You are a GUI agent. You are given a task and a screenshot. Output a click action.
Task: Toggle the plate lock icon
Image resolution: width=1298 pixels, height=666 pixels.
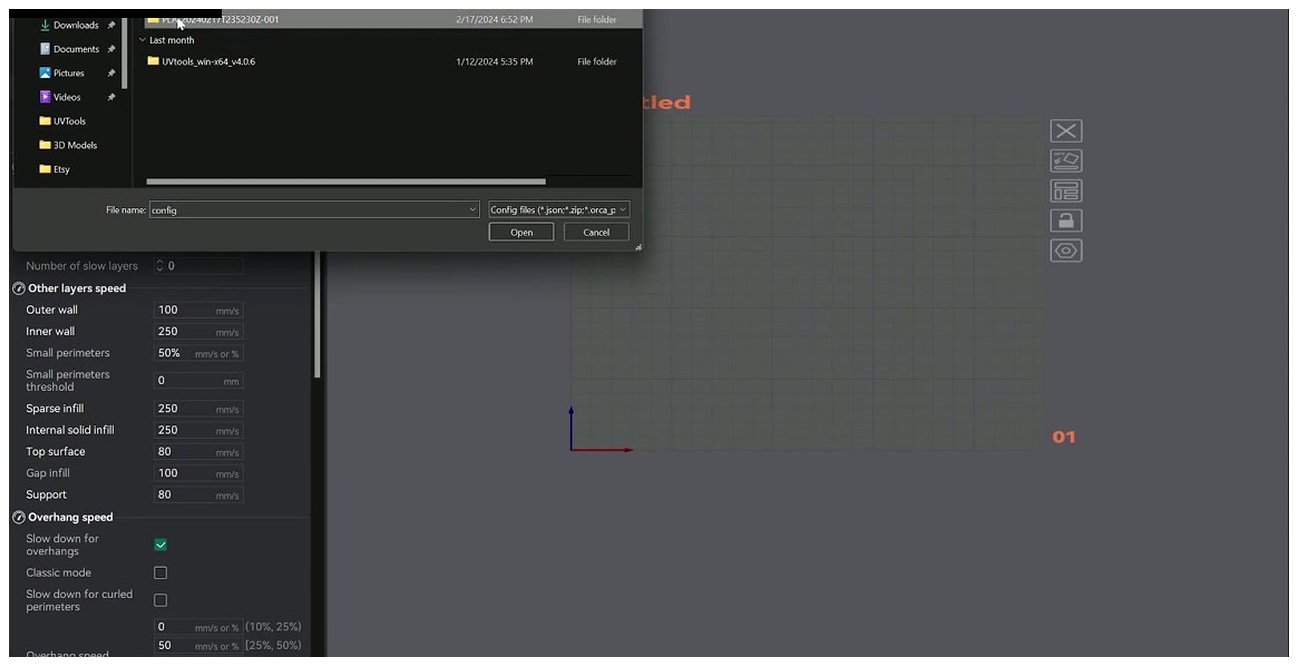pos(1066,221)
